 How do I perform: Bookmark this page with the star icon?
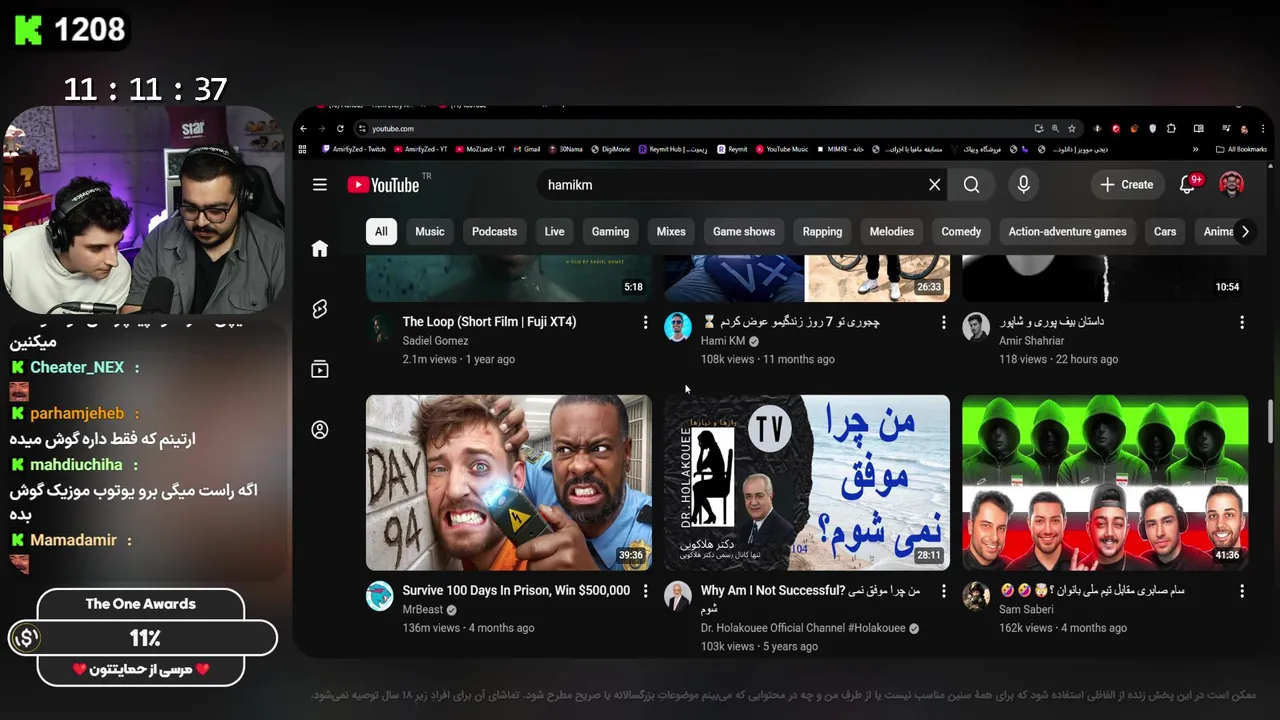point(1072,128)
